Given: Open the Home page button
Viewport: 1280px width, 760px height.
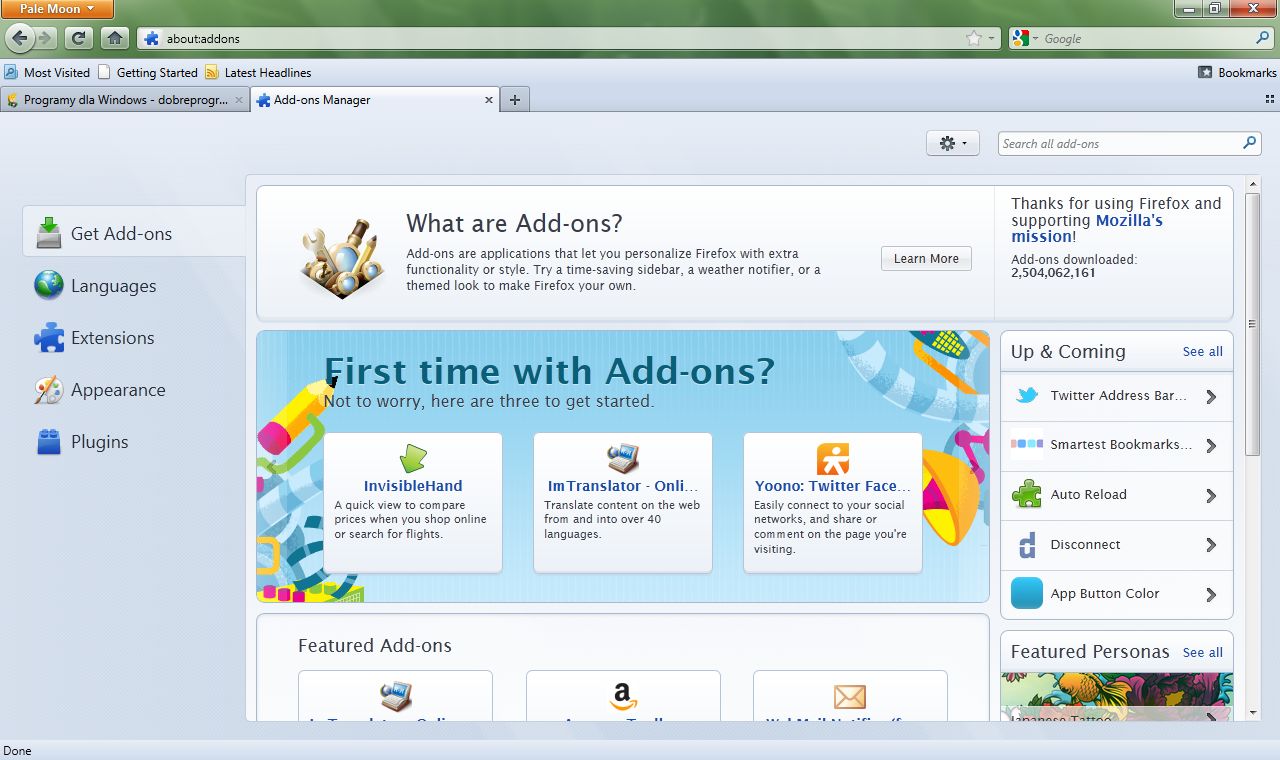Looking at the screenshot, I should click(115, 38).
